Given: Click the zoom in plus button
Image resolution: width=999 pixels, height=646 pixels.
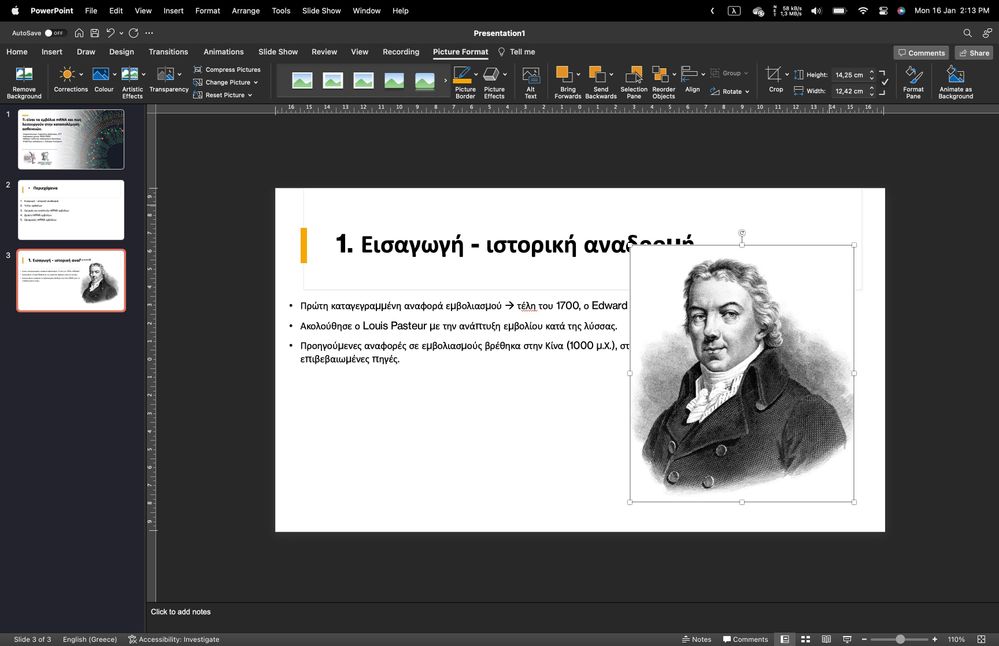Looking at the screenshot, I should point(935,639).
